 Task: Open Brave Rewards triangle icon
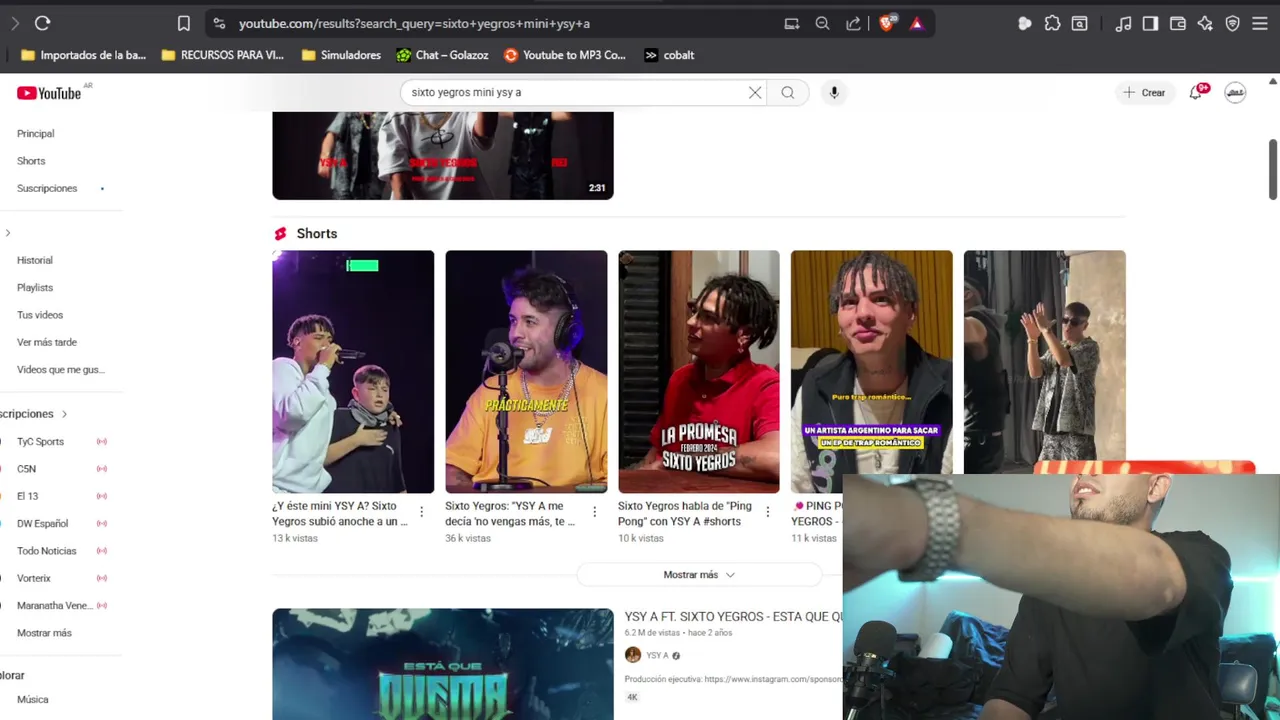(x=917, y=23)
